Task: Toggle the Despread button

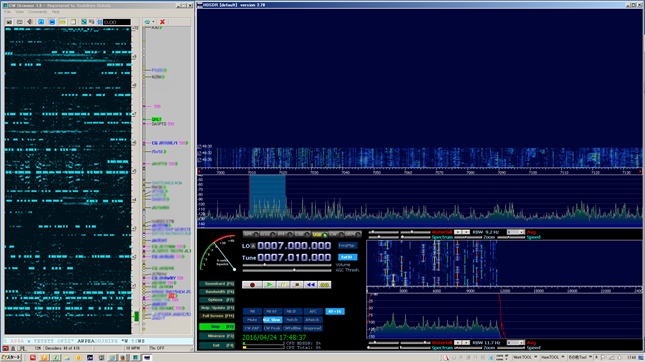Action: point(313,328)
